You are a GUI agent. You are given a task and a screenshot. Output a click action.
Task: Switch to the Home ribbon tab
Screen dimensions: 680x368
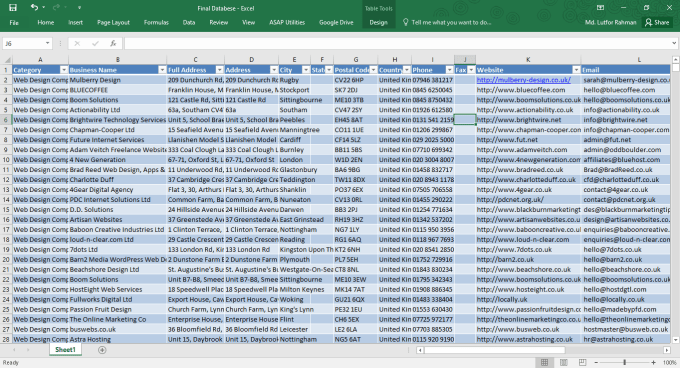[x=46, y=23]
